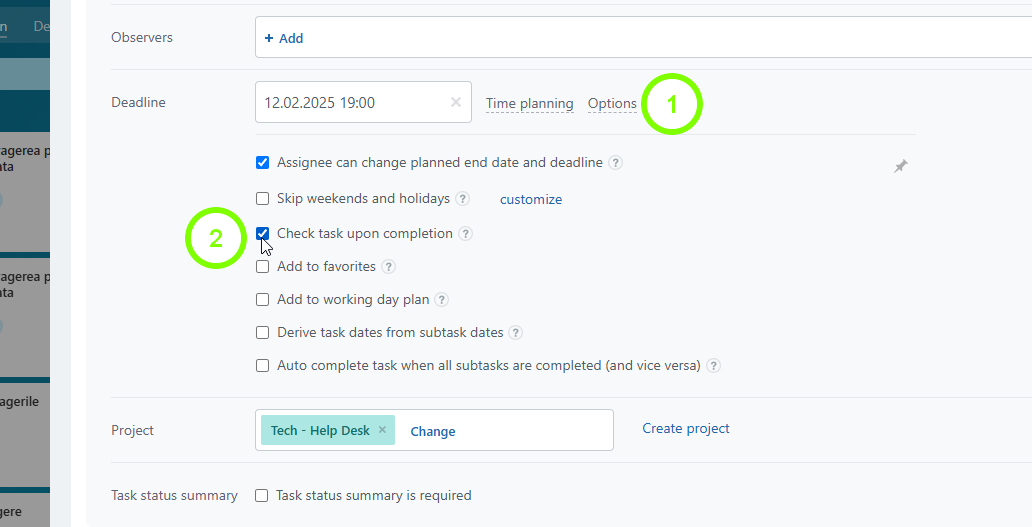
Task: Toggle Check task upon completion checkbox
Action: (x=263, y=234)
